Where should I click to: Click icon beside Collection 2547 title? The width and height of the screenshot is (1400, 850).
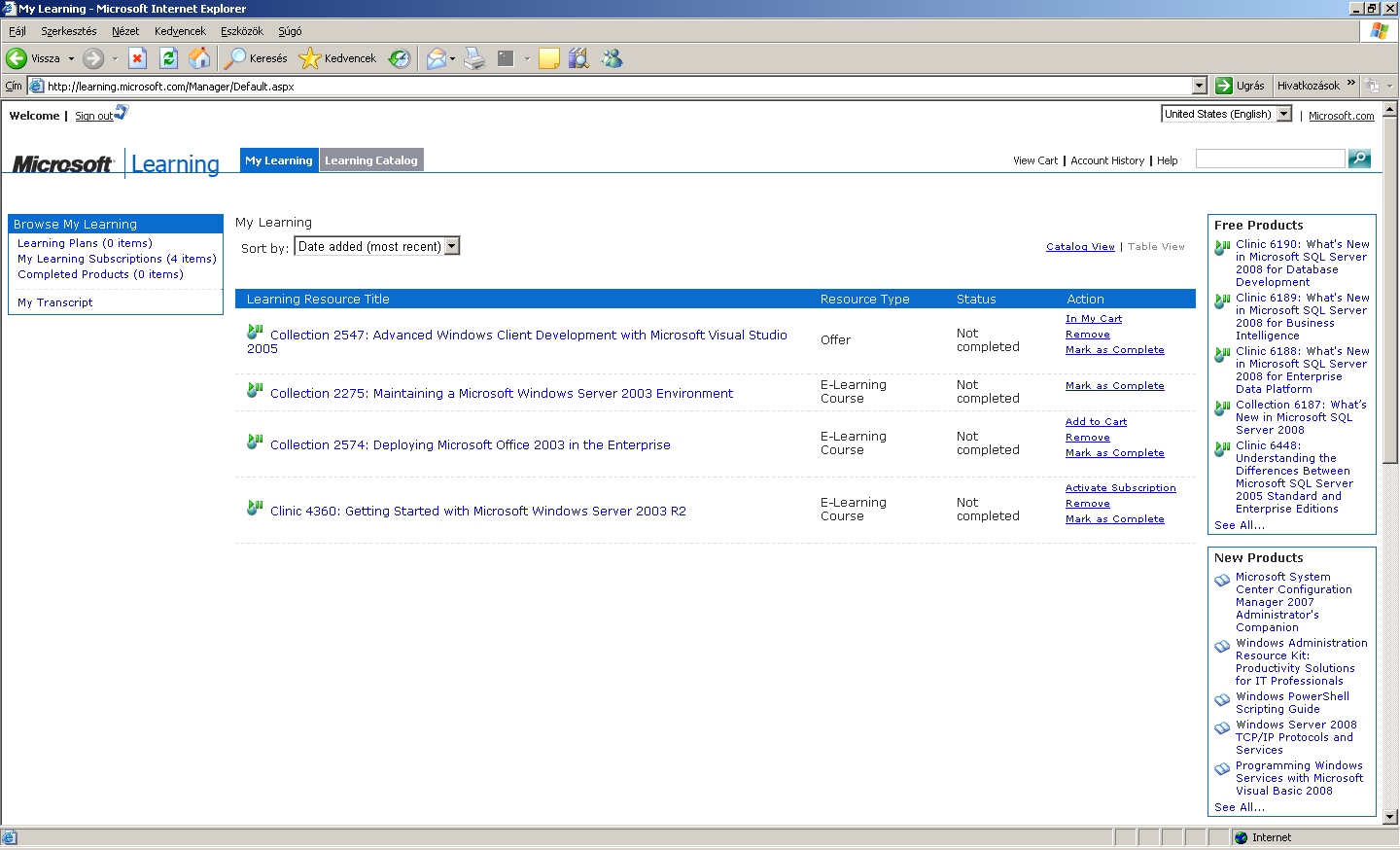[x=255, y=333]
